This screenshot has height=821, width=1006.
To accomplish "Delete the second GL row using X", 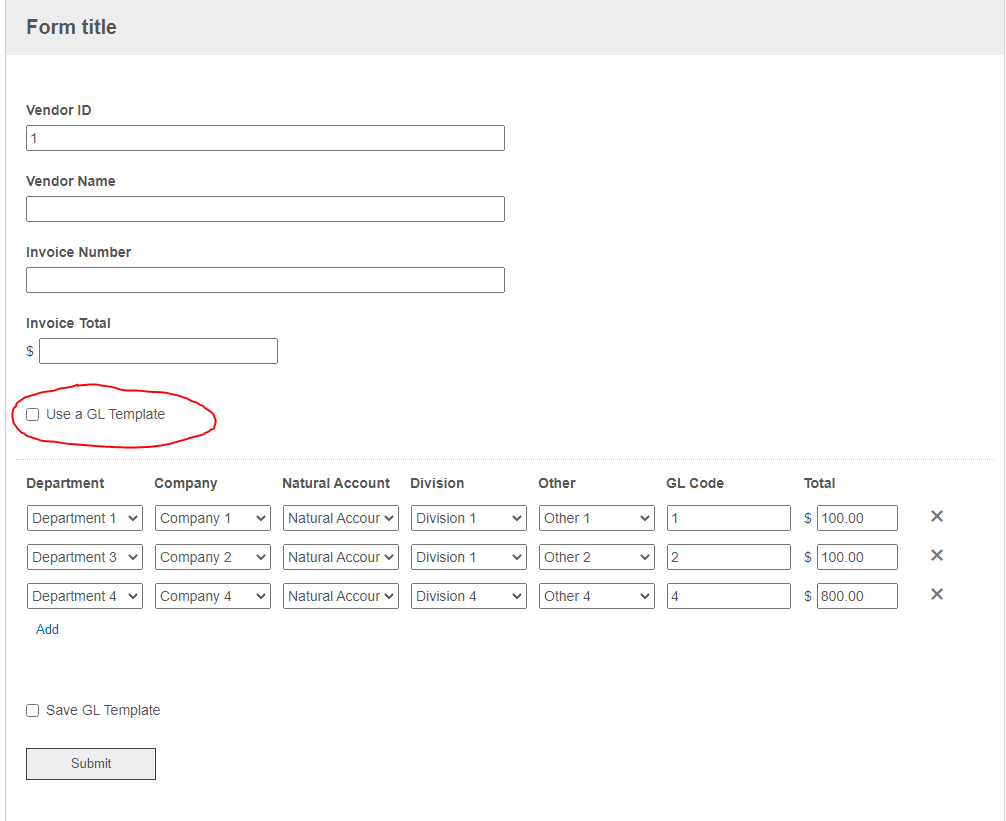I will (937, 556).
